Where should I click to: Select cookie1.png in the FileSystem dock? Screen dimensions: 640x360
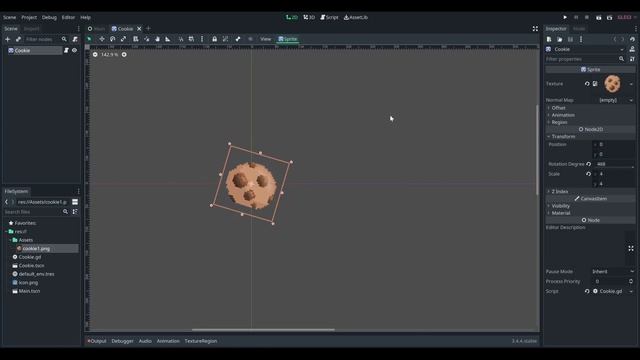point(36,249)
